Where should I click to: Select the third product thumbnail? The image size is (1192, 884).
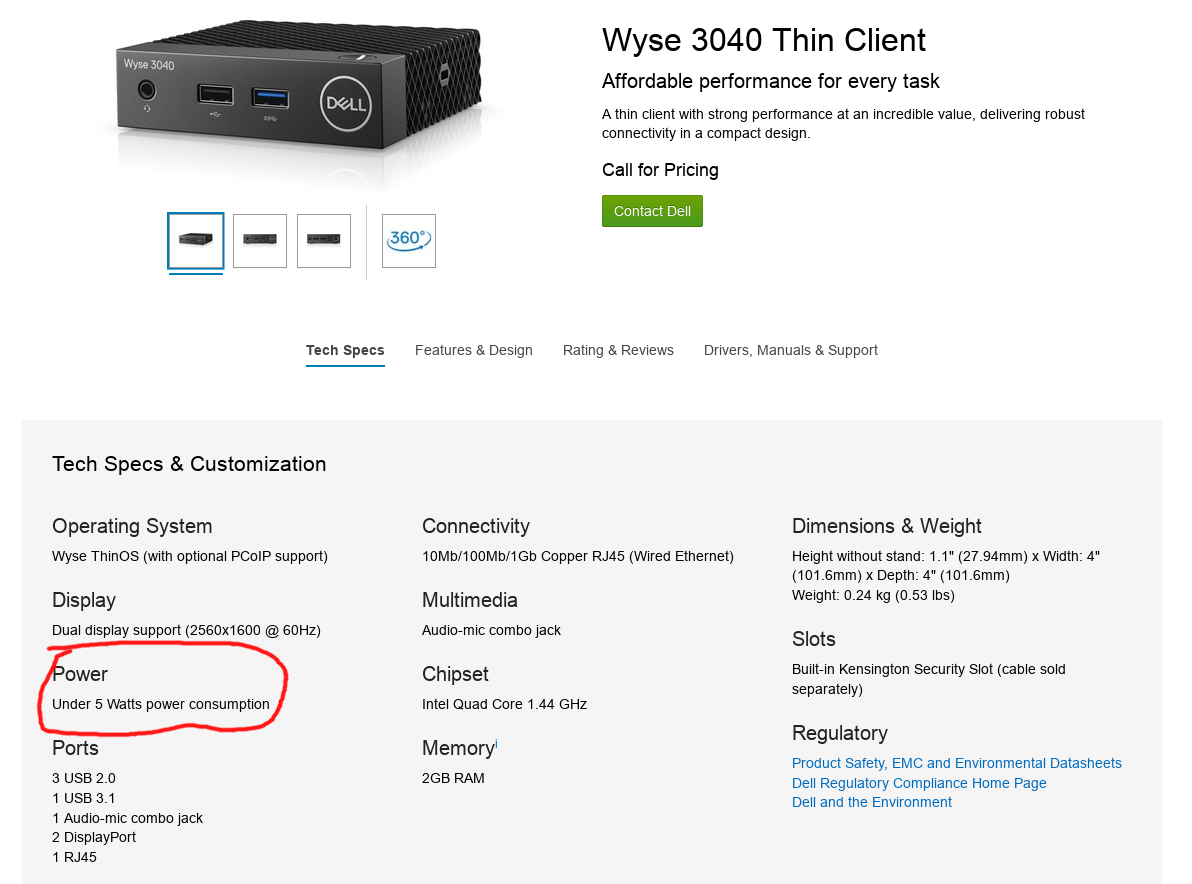point(324,241)
